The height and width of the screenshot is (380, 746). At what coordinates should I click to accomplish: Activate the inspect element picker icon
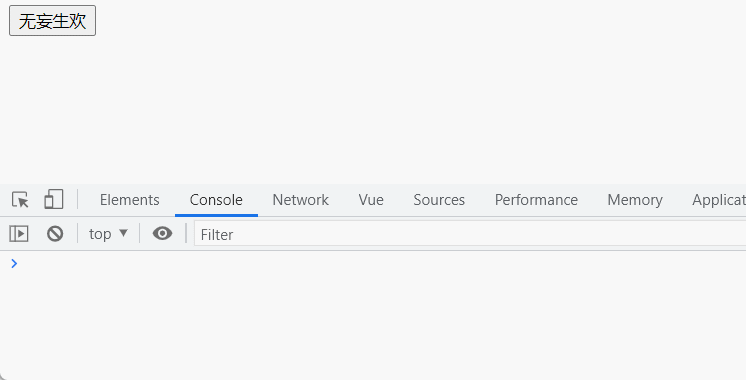pos(20,200)
